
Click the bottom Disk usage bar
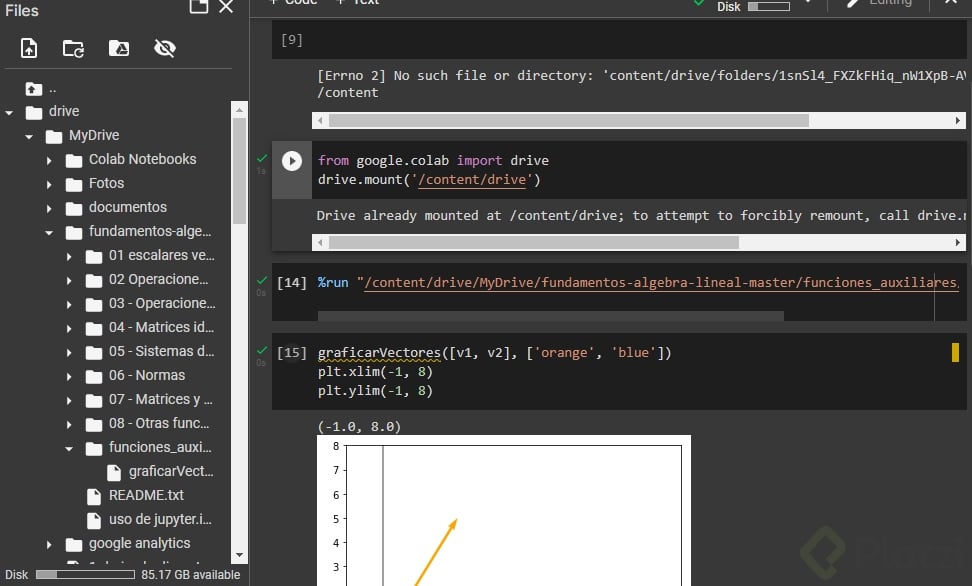pyautogui.click(x=85, y=575)
